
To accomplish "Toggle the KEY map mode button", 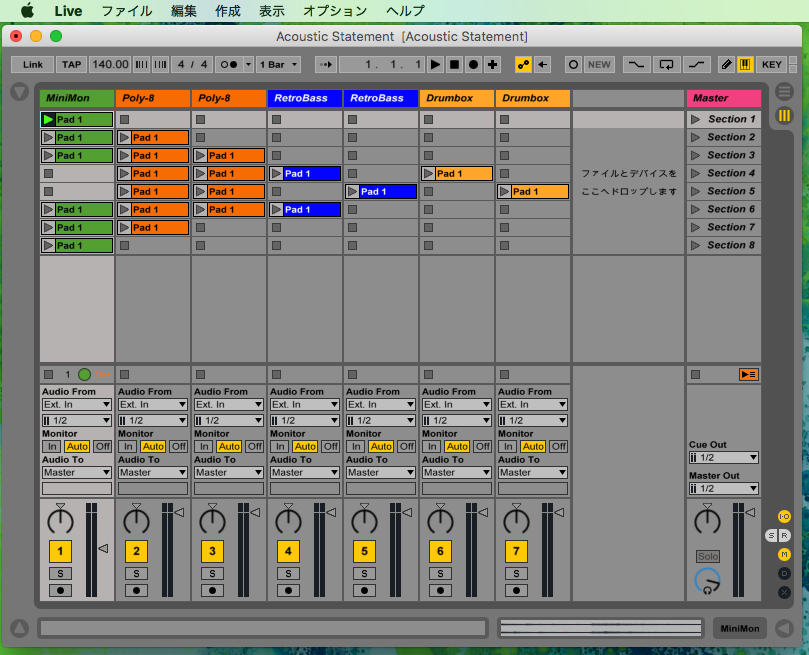I will (772, 64).
